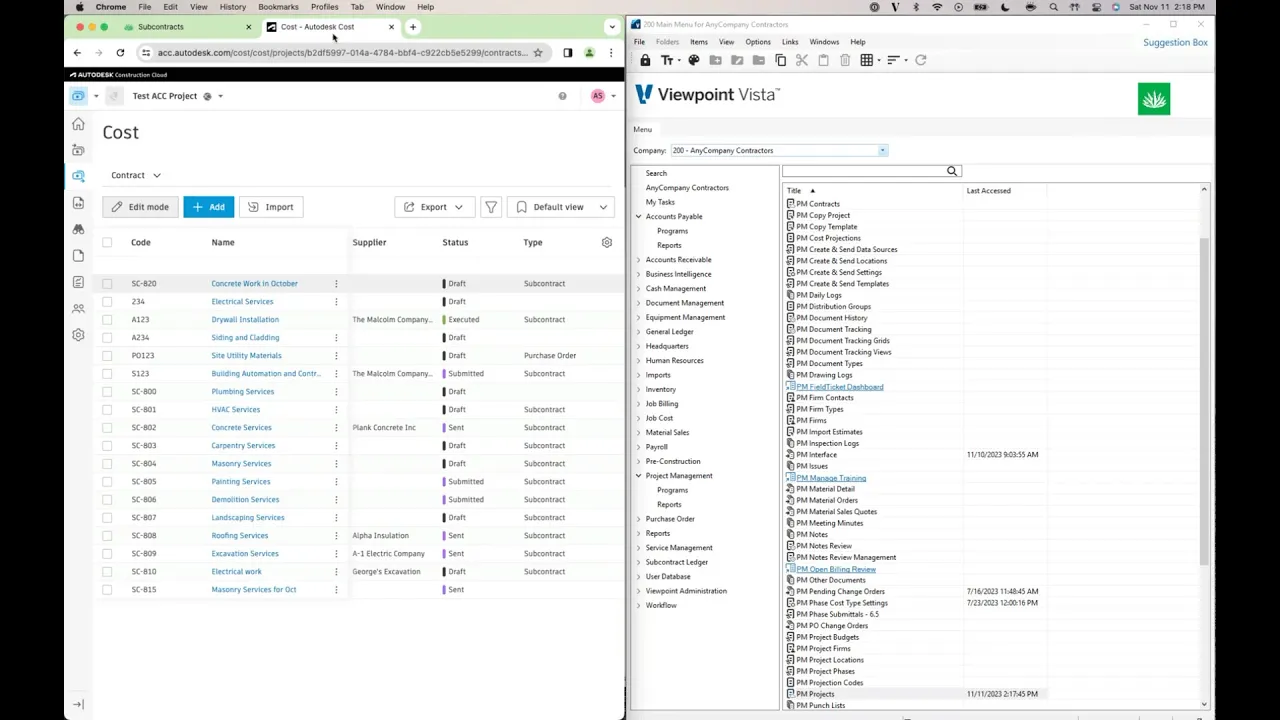The height and width of the screenshot is (720, 1280).
Task: Open the Test ACC Project selector dropdown
Action: [220, 96]
